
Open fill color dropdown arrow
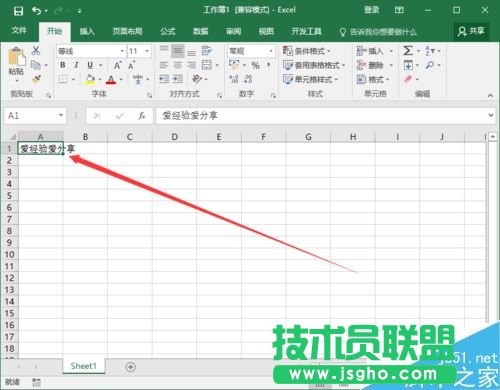pos(100,80)
